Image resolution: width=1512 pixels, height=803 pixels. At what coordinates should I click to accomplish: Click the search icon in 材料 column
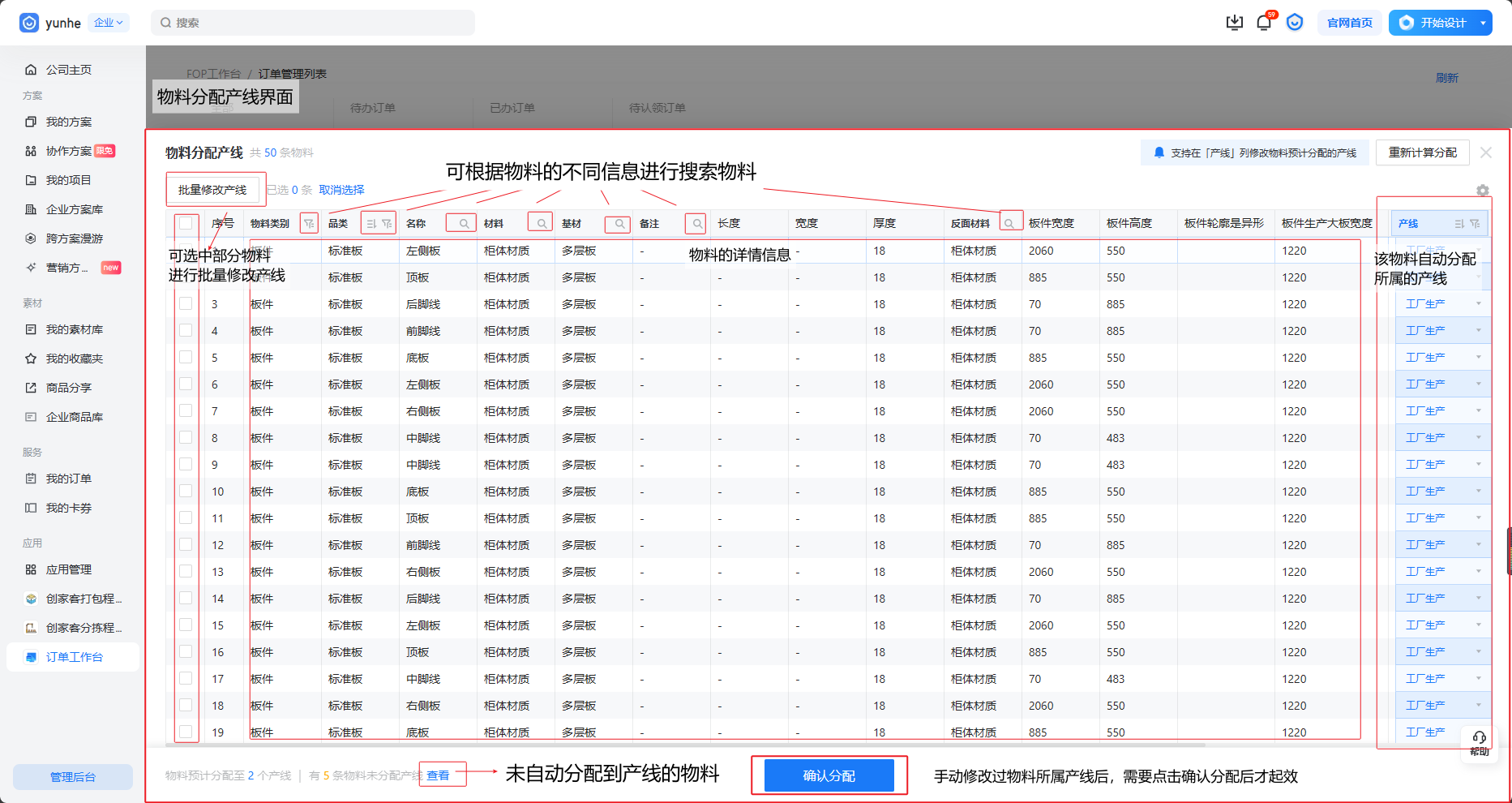point(541,223)
